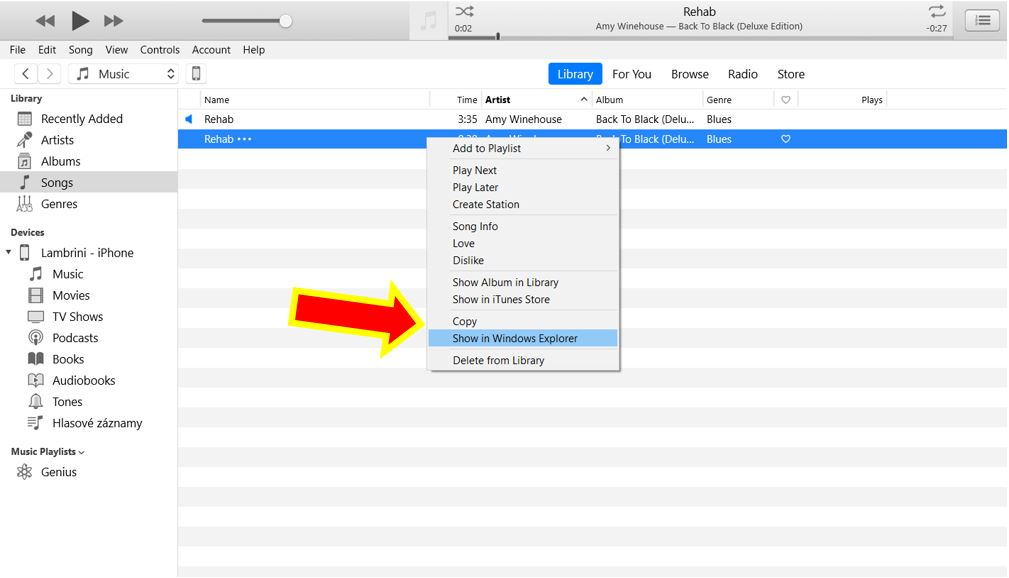This screenshot has height=578, width=1009.
Task: Choose Song Info from context menu
Action: click(524, 226)
